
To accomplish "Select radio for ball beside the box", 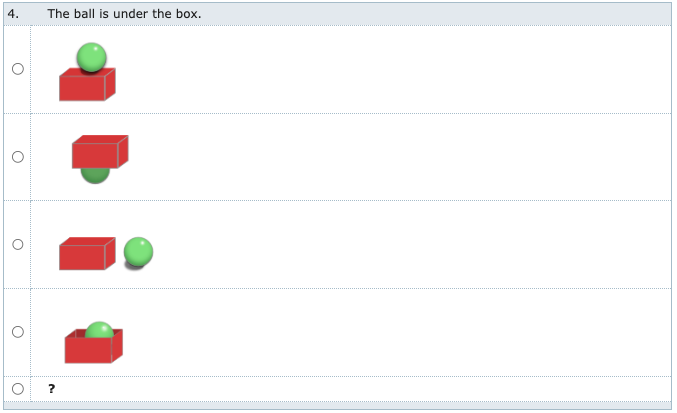I will (x=18, y=244).
